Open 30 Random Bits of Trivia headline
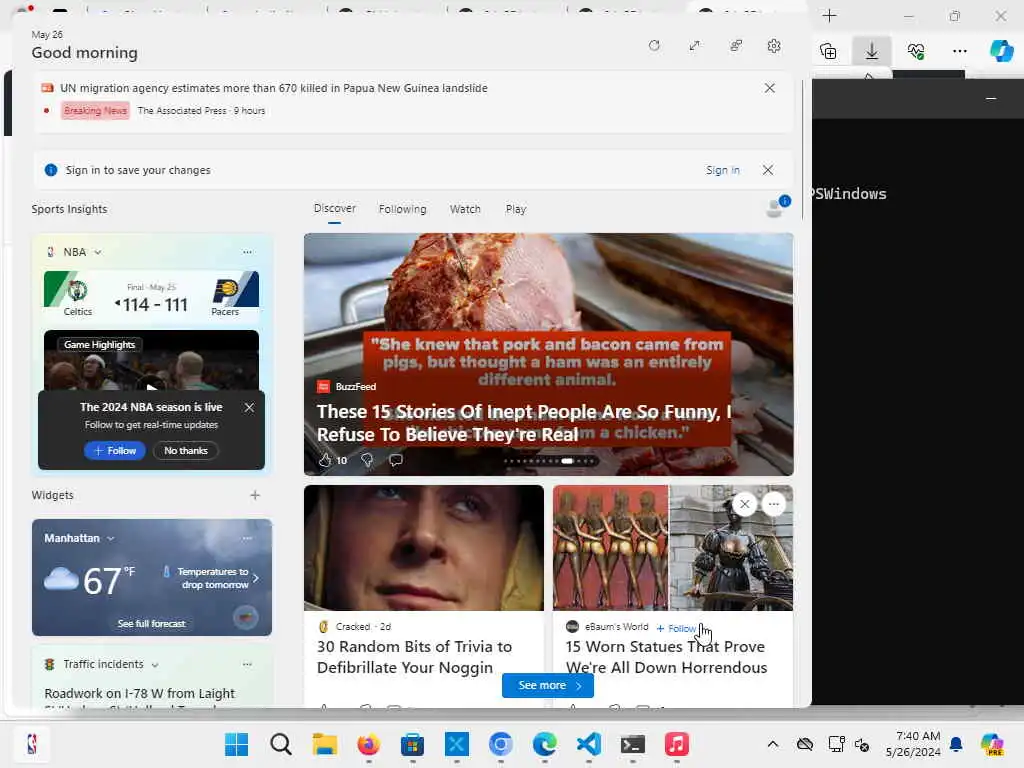Viewport: 1024px width, 768px height. point(414,657)
